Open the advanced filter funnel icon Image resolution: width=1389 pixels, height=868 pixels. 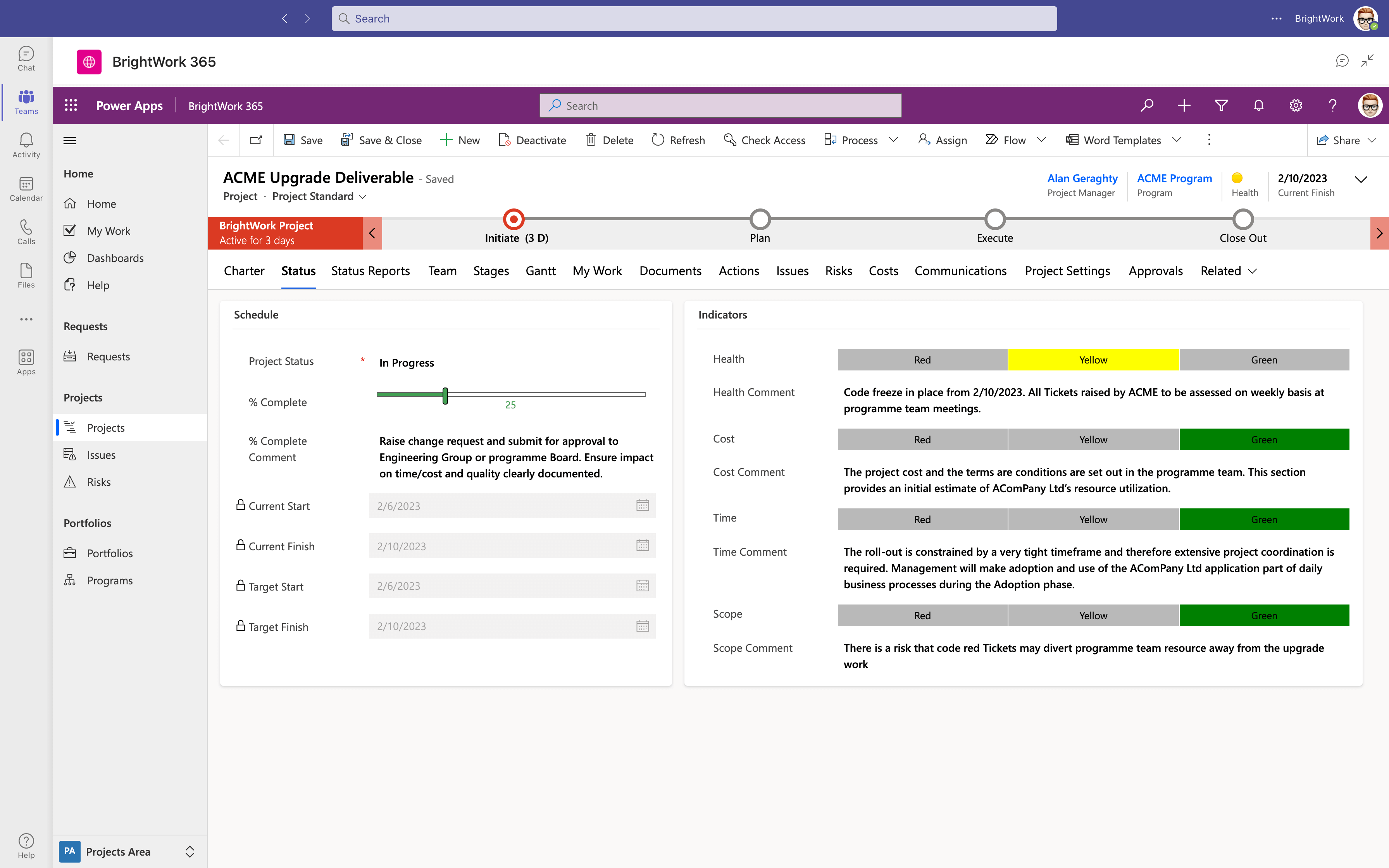(1222, 106)
